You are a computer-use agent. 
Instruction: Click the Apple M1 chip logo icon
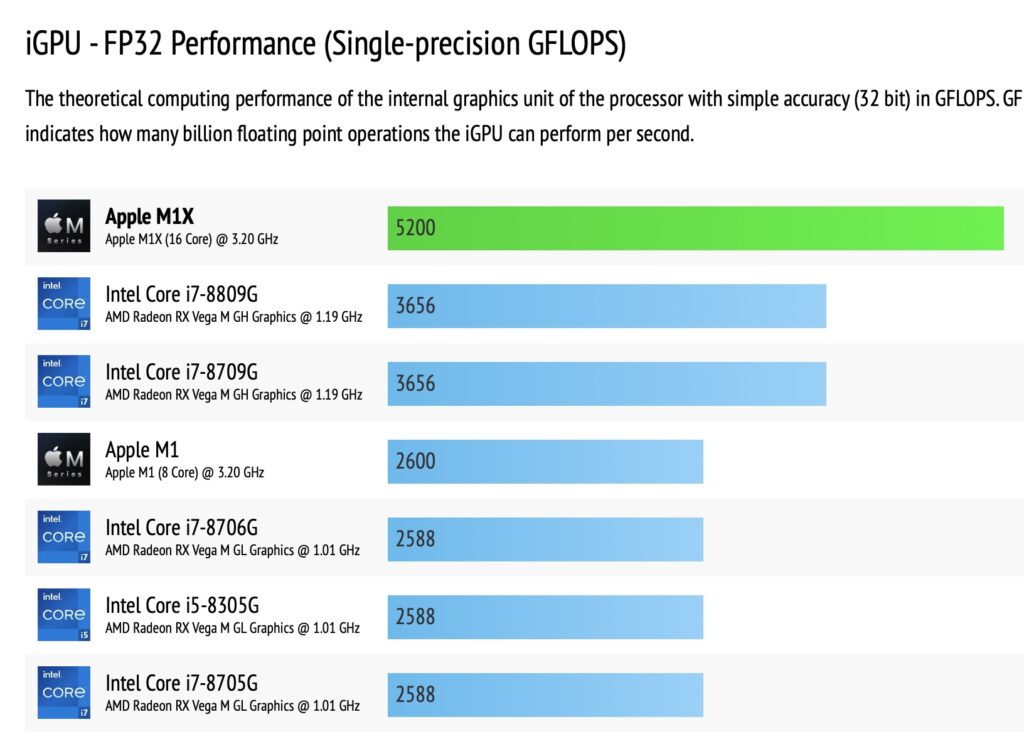tap(64, 458)
